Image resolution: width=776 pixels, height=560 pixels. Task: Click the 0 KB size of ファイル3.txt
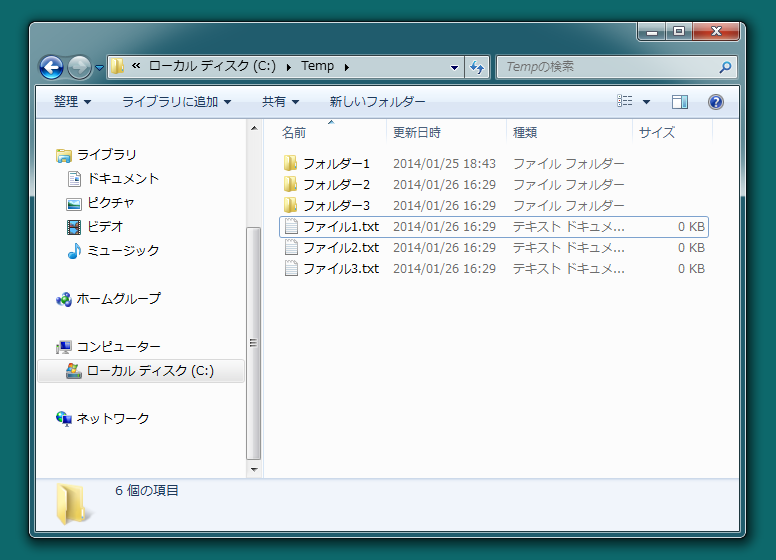[x=691, y=269]
